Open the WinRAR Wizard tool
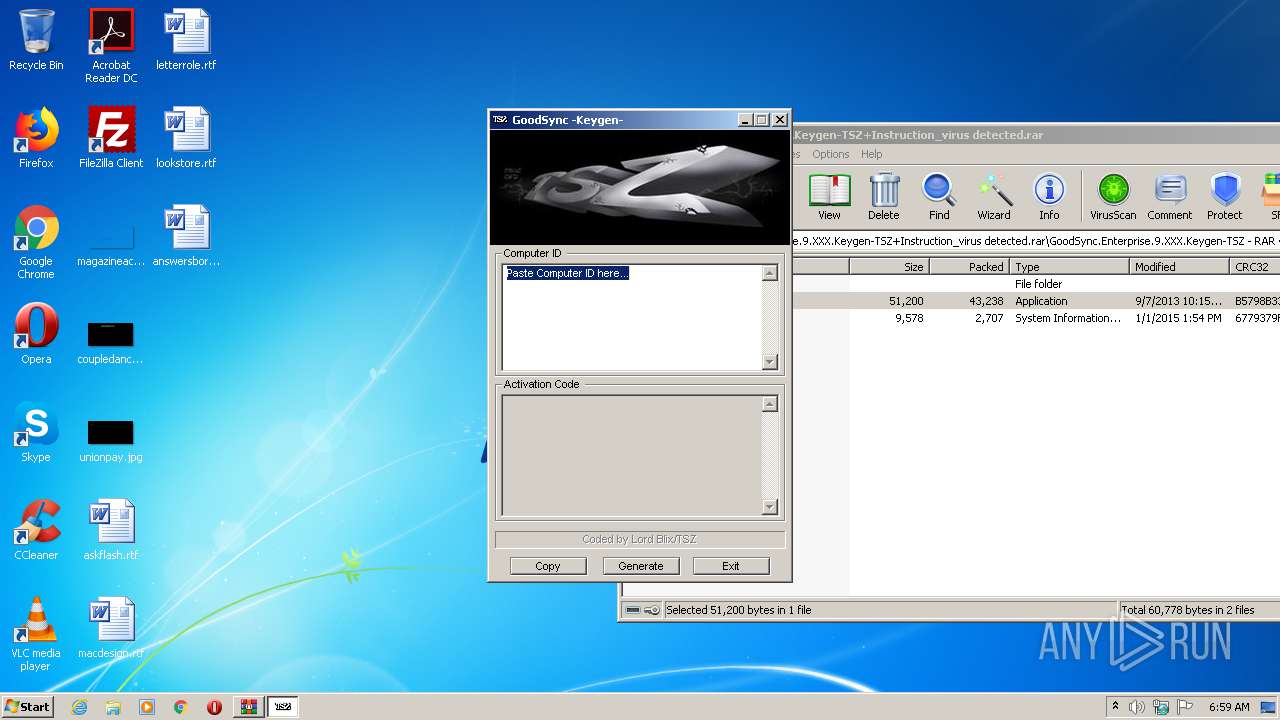The height and width of the screenshot is (720, 1280). [x=994, y=197]
